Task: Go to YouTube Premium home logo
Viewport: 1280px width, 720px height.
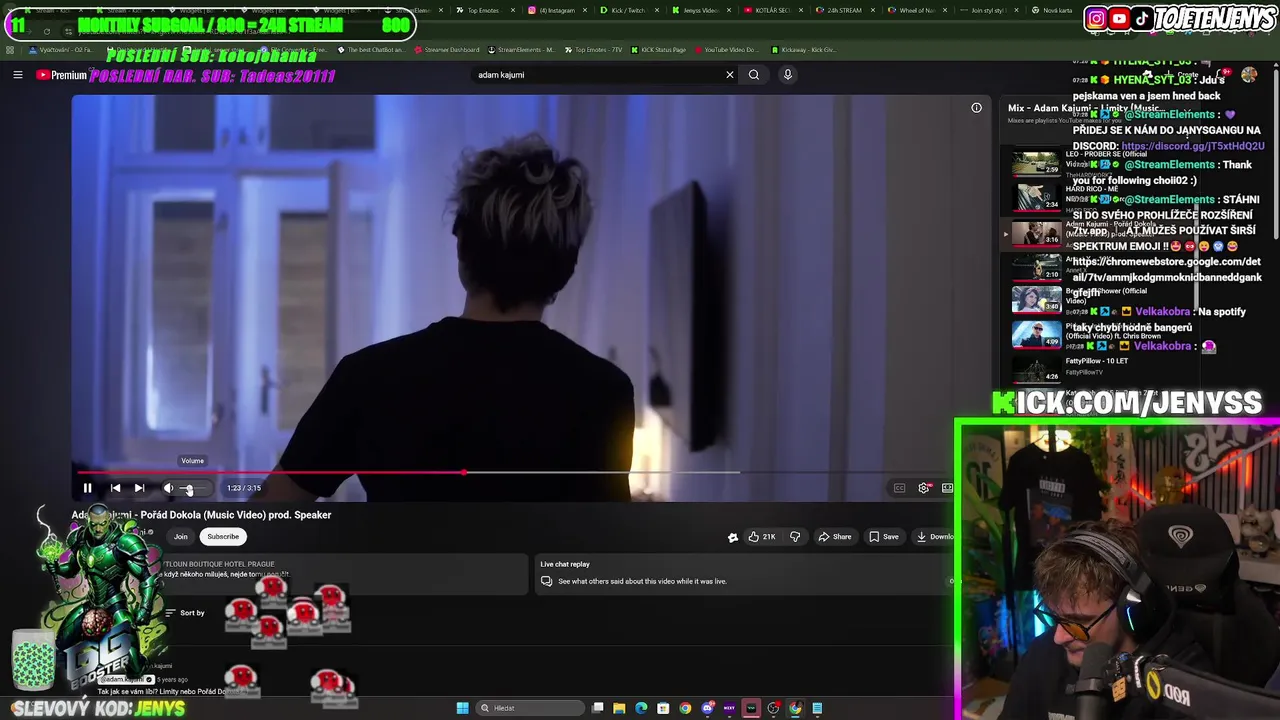Action: point(62,75)
